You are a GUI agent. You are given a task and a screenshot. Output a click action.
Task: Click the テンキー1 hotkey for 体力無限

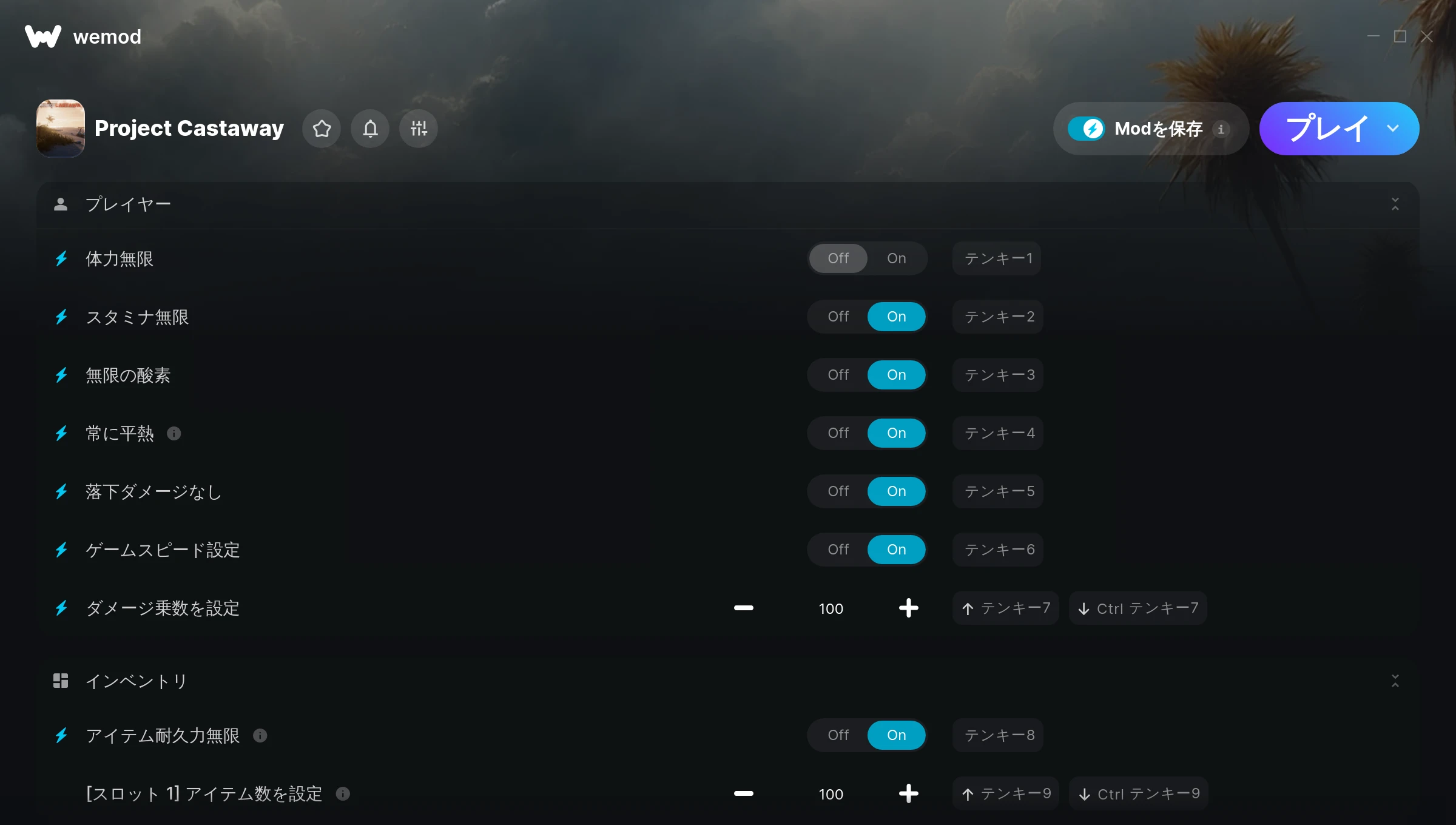997,258
